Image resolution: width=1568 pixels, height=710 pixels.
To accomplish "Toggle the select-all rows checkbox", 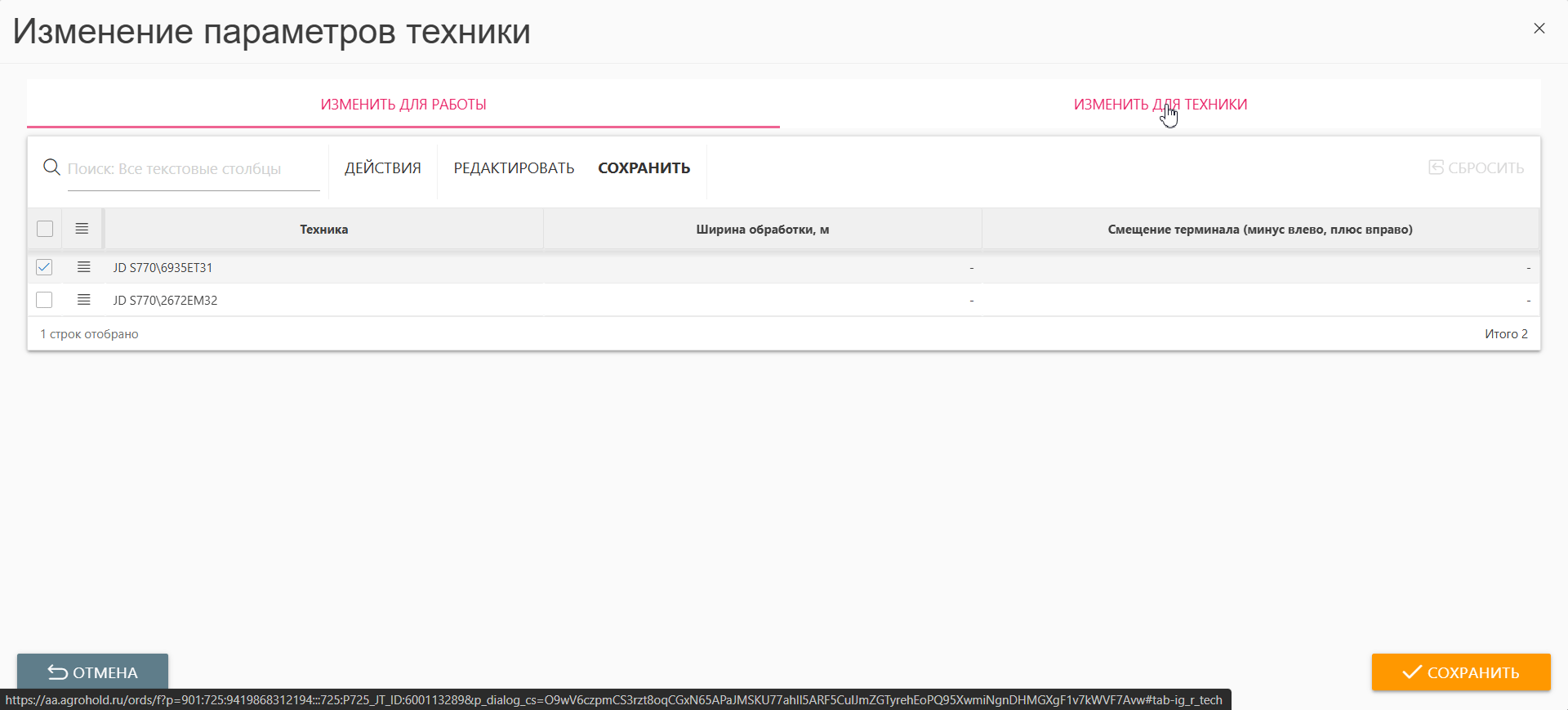I will [45, 229].
